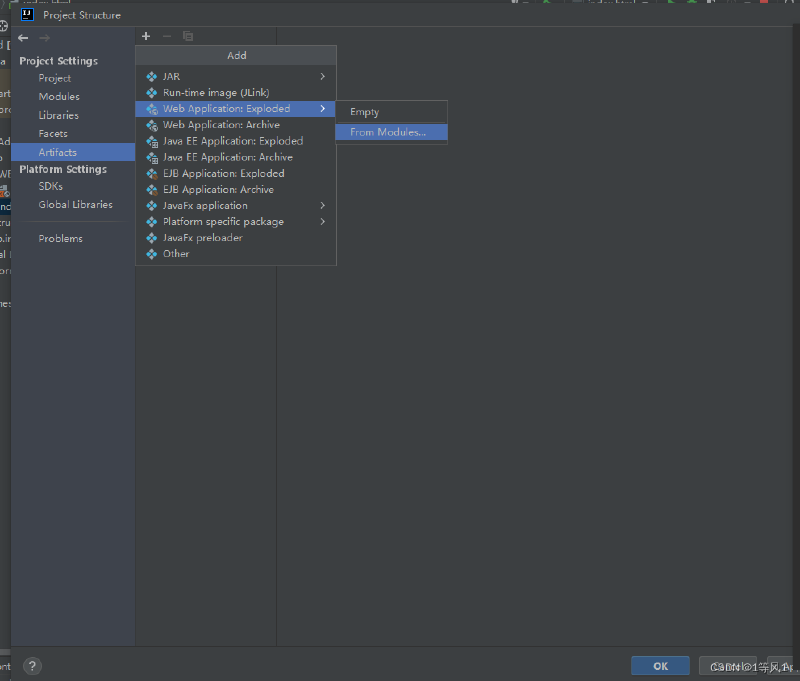Click the Copy artifact toolbar icon
The image size is (800, 681).
point(188,36)
